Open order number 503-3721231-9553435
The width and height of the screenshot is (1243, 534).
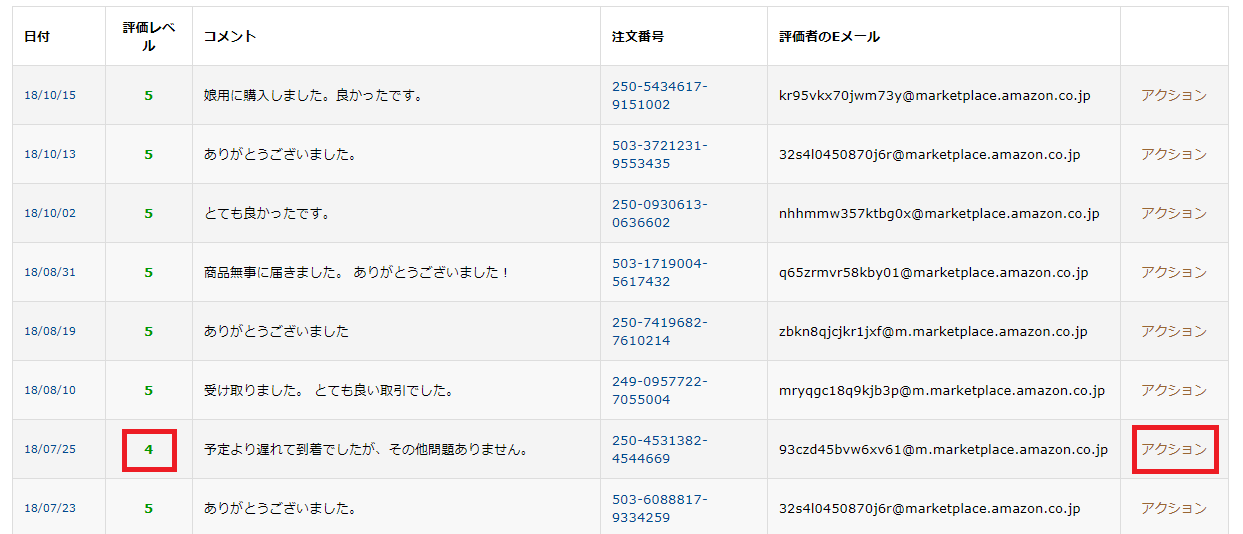(660, 155)
